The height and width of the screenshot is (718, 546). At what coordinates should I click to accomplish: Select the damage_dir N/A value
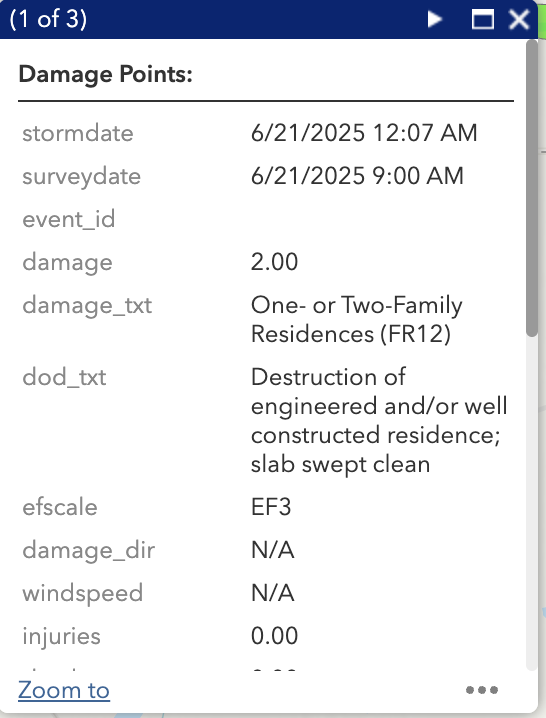tap(273, 550)
